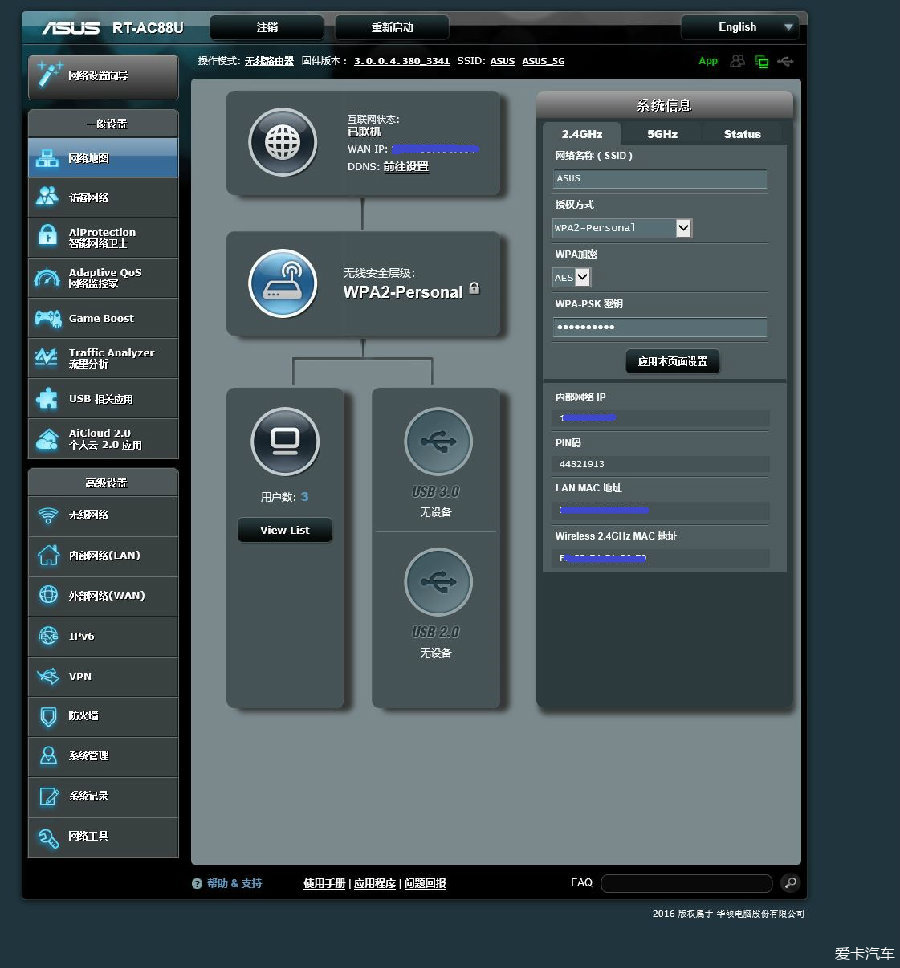Click the USB status icon in top bar
The width and height of the screenshot is (900, 968).
[x=785, y=61]
